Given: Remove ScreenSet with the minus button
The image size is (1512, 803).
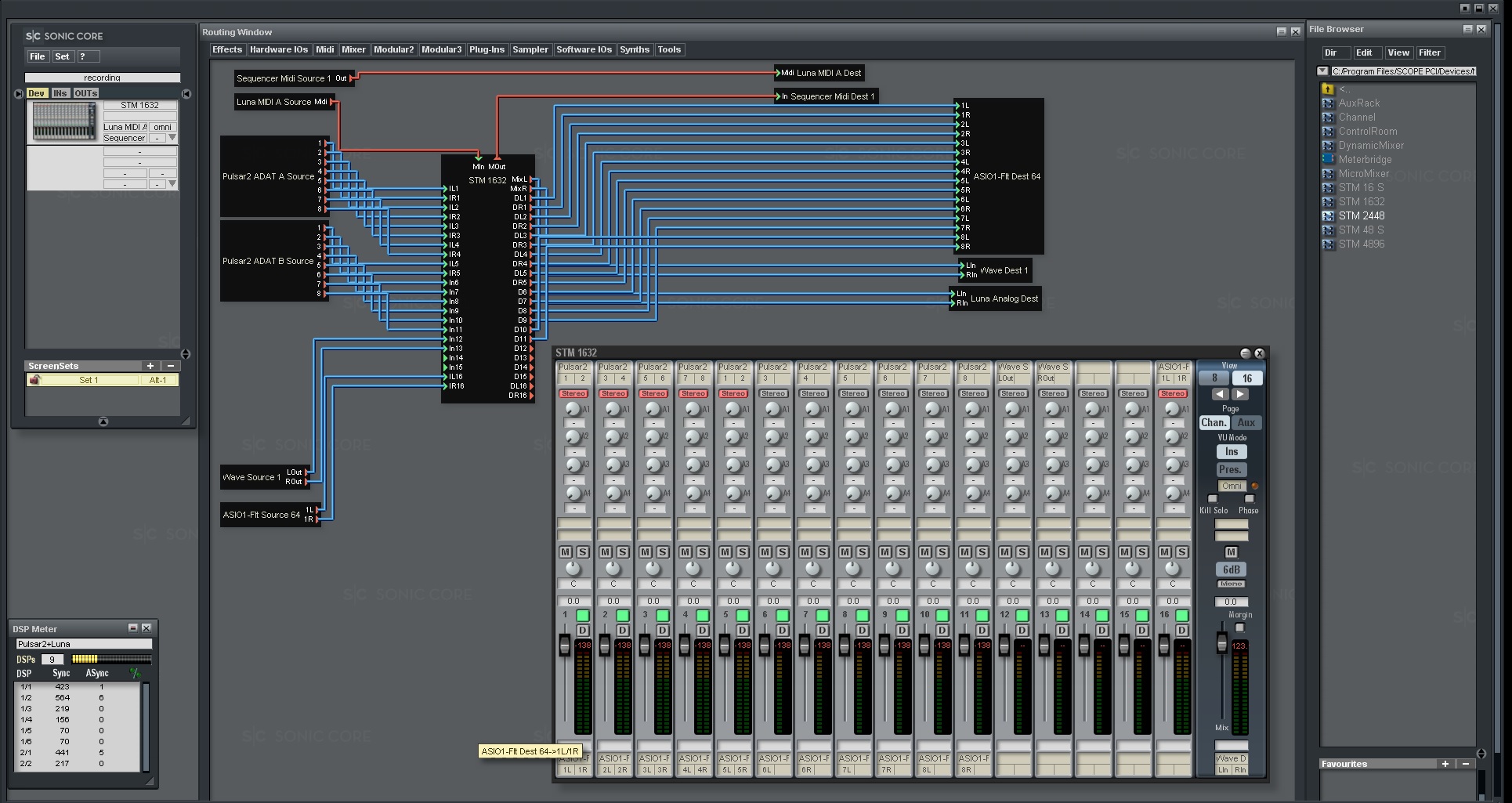Looking at the screenshot, I should (x=171, y=366).
